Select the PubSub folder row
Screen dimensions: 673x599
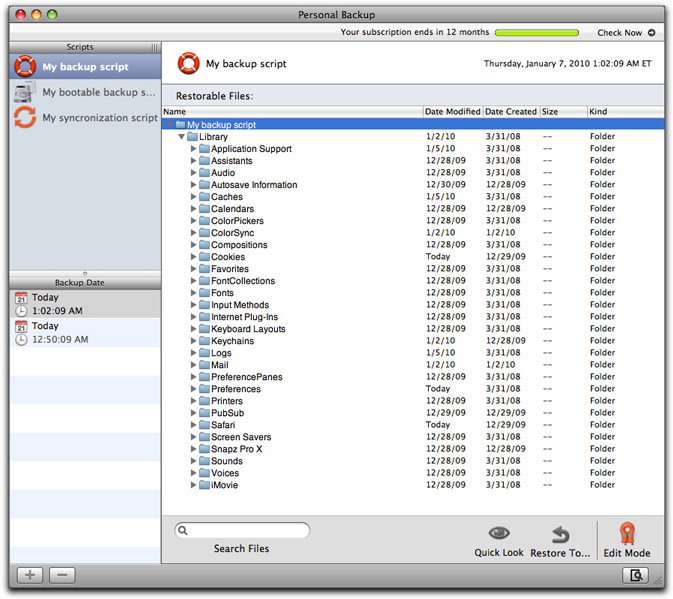413,413
